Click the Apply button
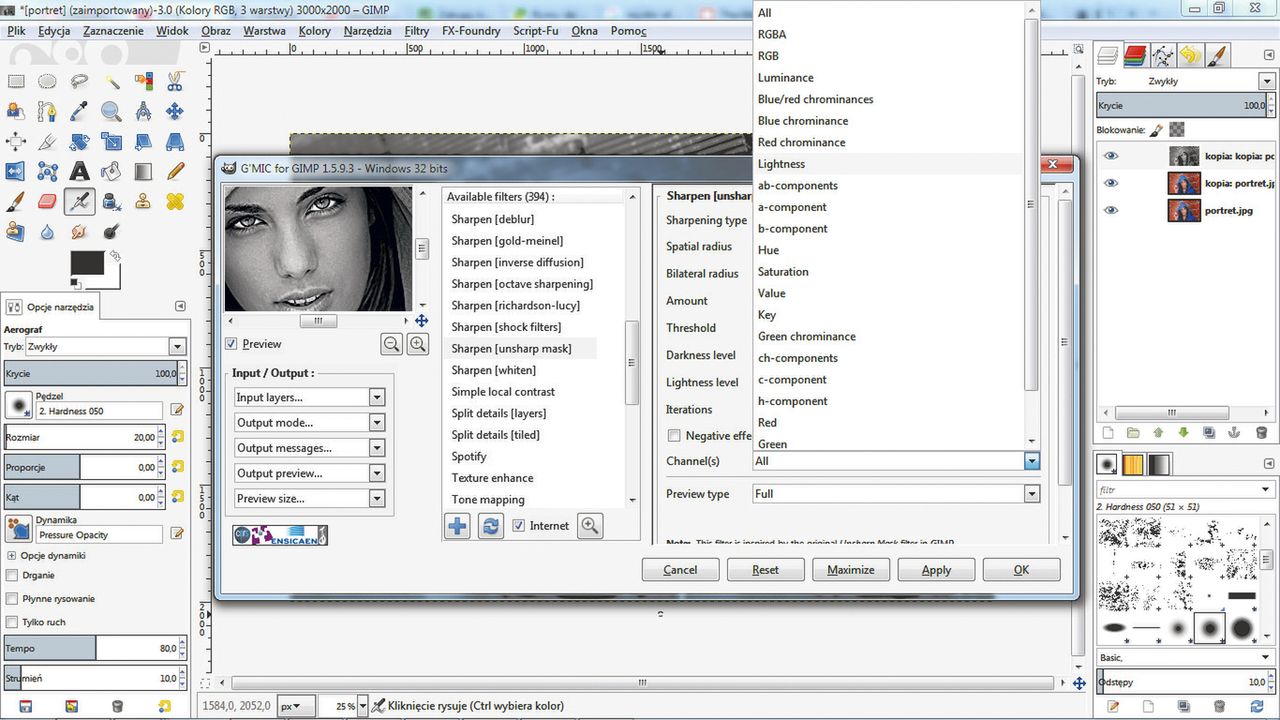Image resolution: width=1280 pixels, height=720 pixels. coord(936,570)
